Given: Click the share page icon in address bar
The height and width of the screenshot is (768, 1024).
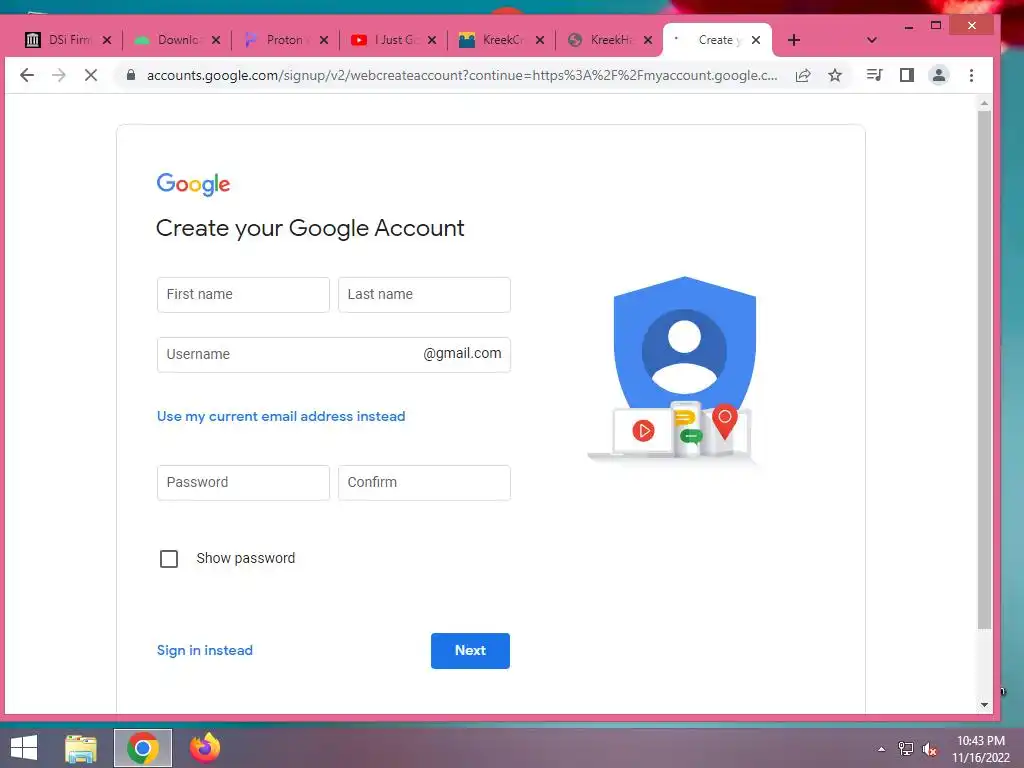Looking at the screenshot, I should (x=803, y=75).
